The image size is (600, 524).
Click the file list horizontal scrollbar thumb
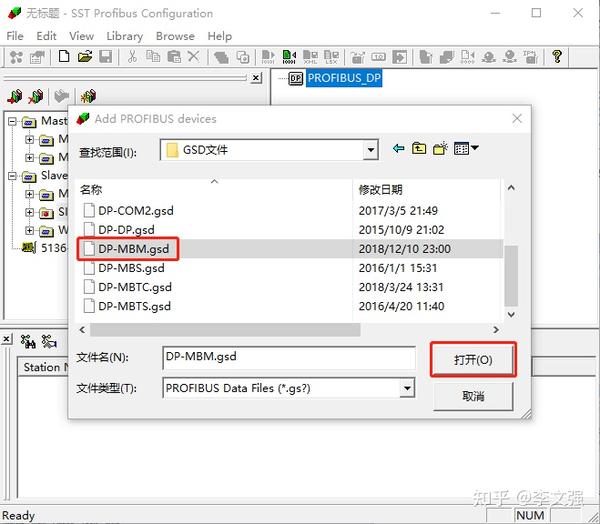click(225, 330)
